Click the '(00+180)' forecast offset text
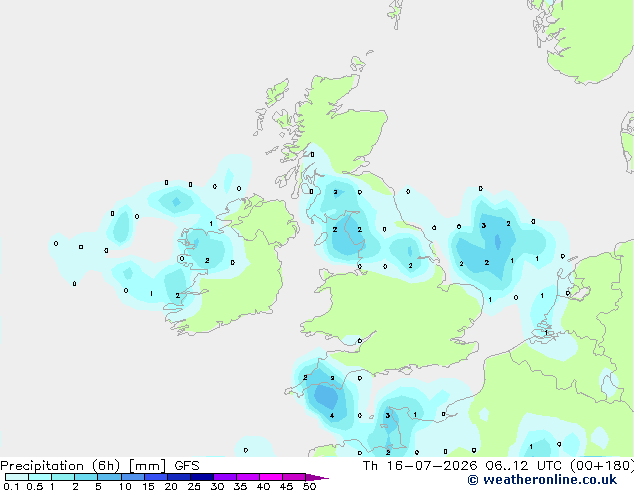Image resolution: width=634 pixels, height=490 pixels. [x=602, y=466]
